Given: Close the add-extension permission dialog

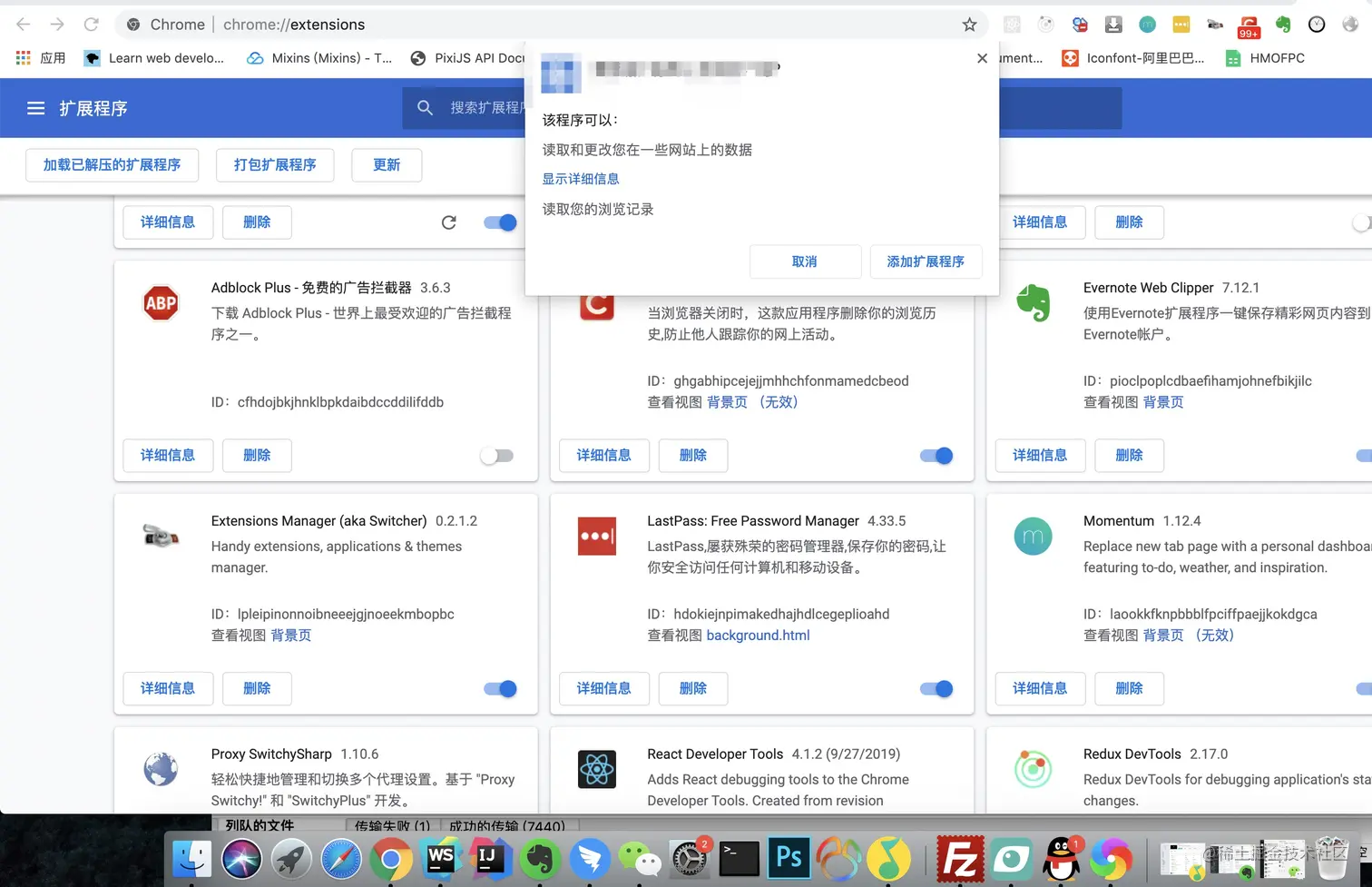Looking at the screenshot, I should (982, 58).
